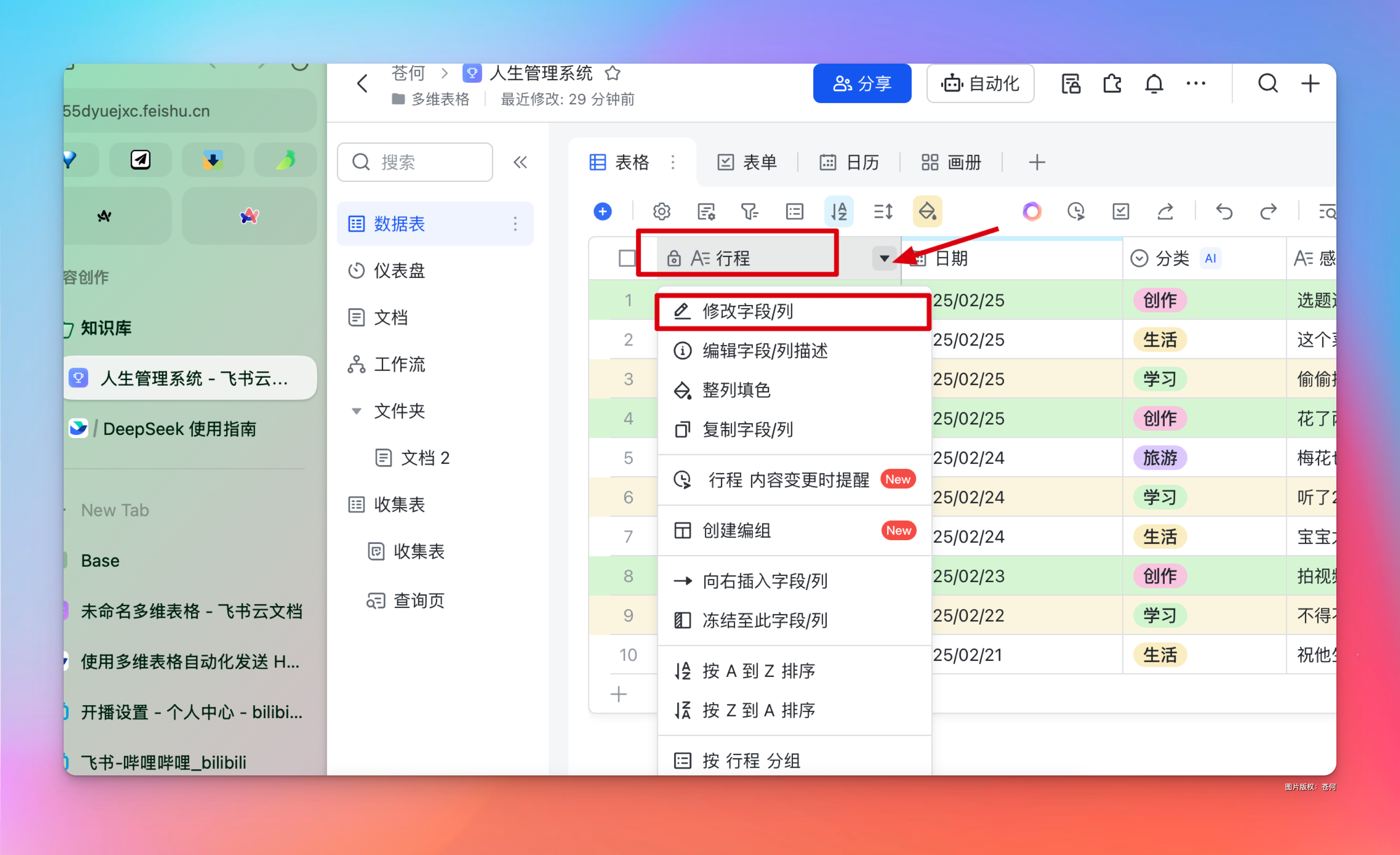Click the blue add record plus icon
The width and height of the screenshot is (1400, 855).
[x=602, y=211]
